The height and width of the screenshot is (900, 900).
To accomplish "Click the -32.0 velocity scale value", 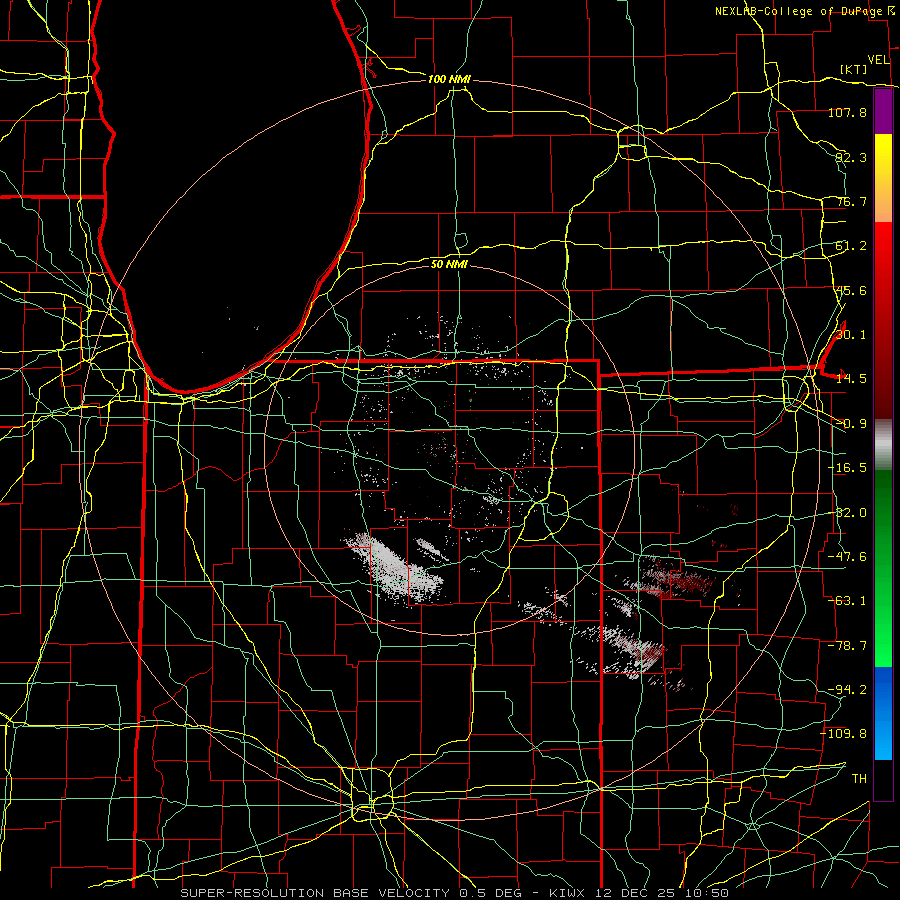I will 847,513.
